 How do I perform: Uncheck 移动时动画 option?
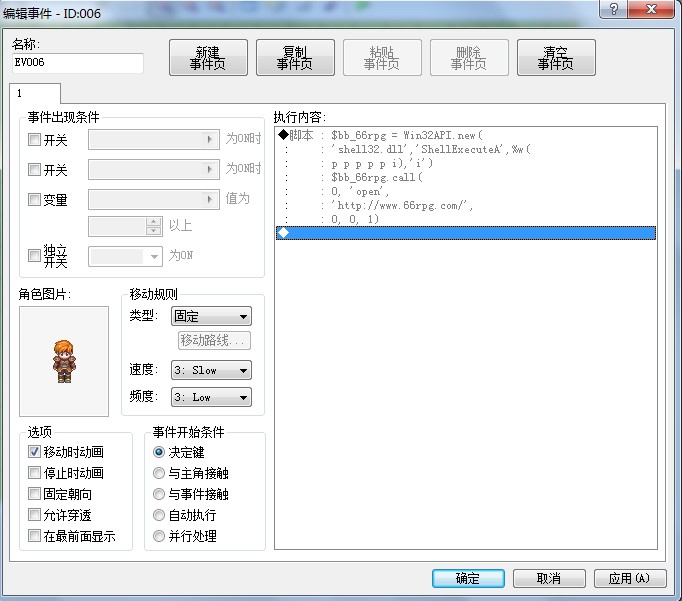coord(34,452)
